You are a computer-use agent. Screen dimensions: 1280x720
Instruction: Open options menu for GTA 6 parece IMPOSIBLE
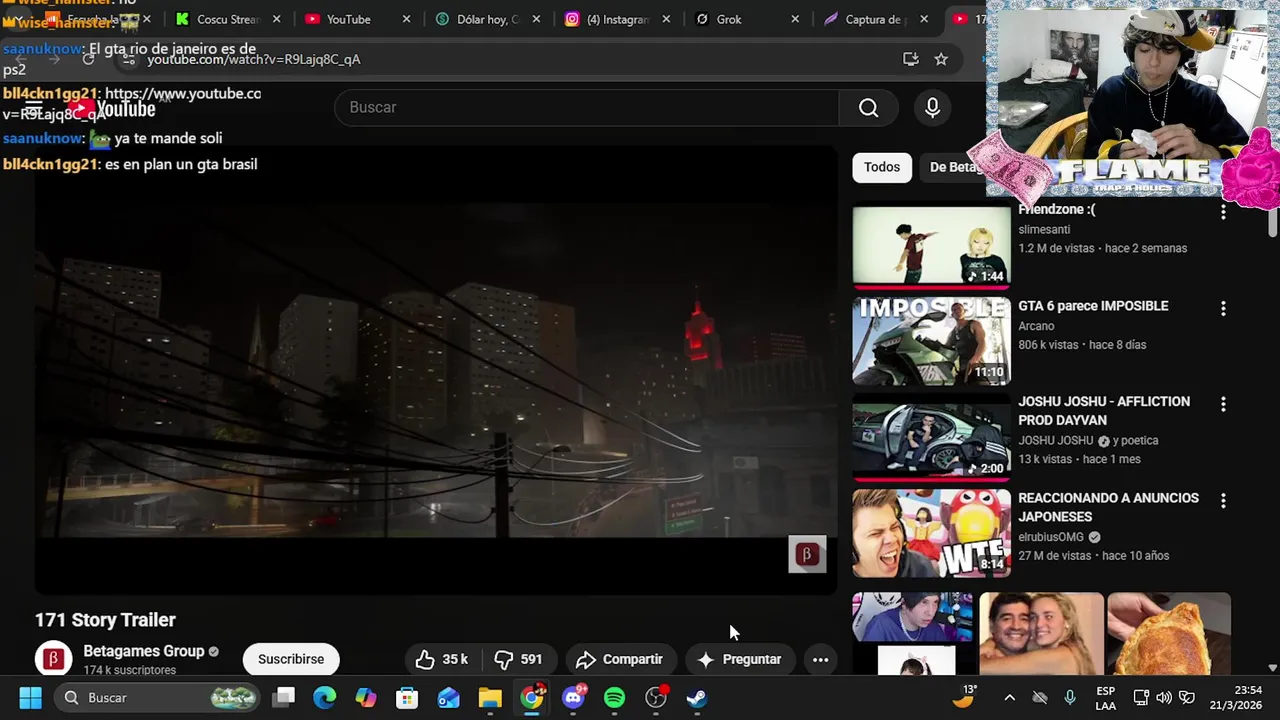[x=1223, y=309]
